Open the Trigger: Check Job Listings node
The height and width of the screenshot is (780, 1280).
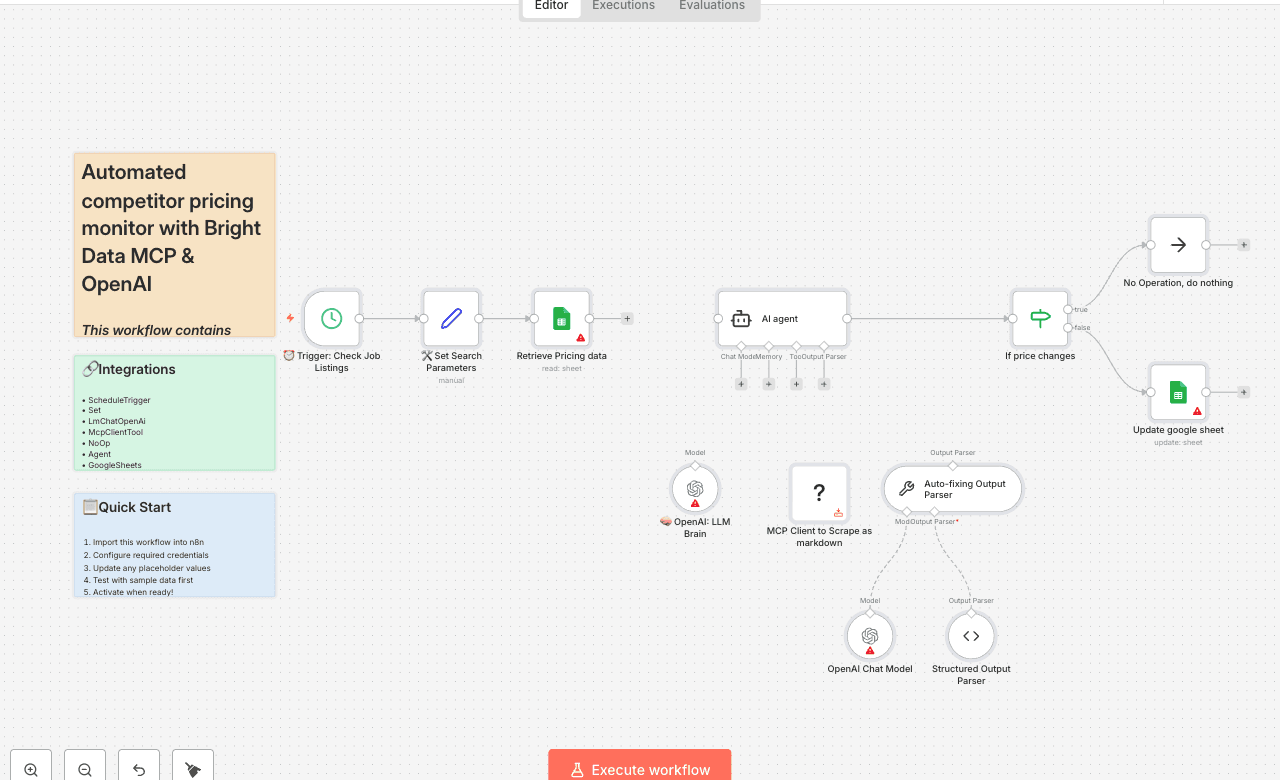331,317
